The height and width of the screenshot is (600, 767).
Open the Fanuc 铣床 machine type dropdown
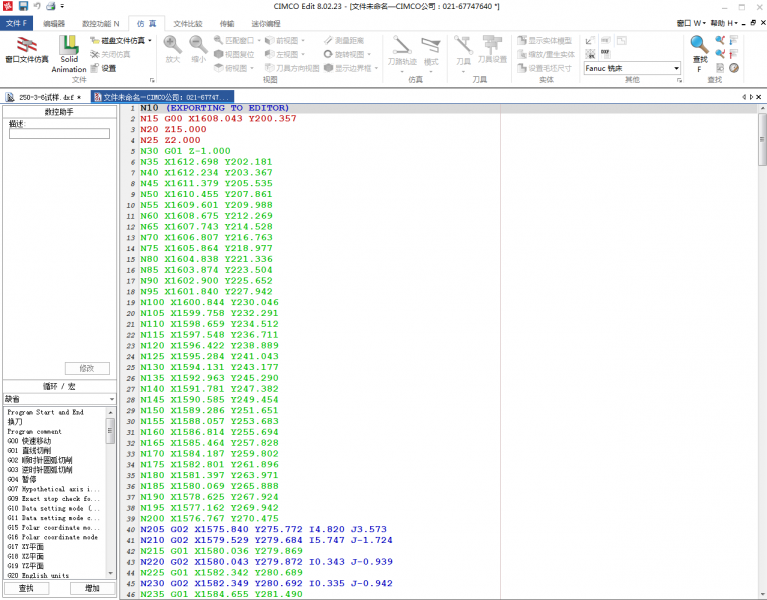pyautogui.click(x=677, y=68)
